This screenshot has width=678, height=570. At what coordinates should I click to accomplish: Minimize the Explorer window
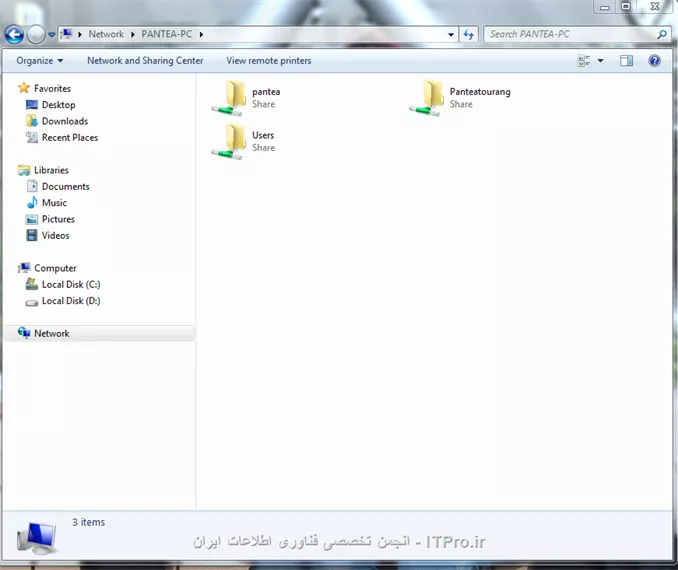[x=605, y=7]
